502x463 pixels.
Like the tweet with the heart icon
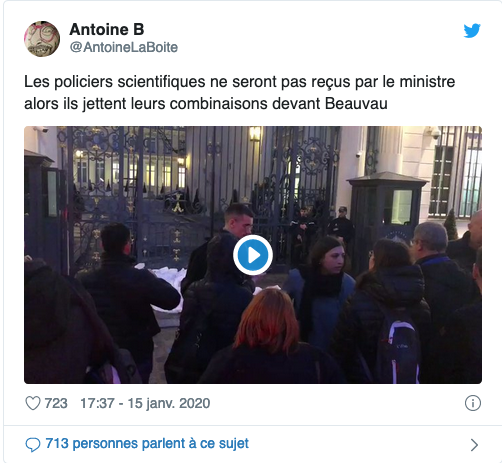pyautogui.click(x=33, y=403)
